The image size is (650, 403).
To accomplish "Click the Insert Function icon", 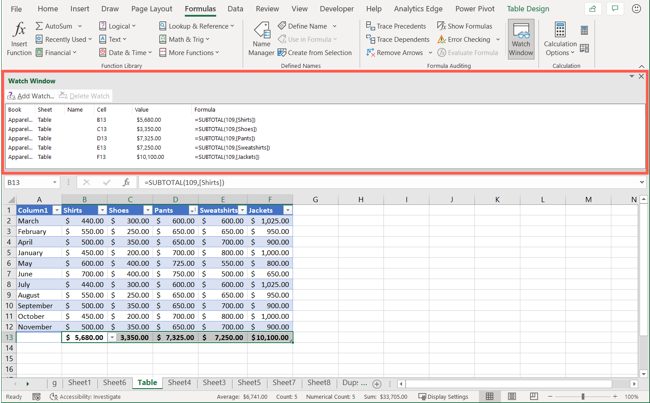I will click(19, 32).
